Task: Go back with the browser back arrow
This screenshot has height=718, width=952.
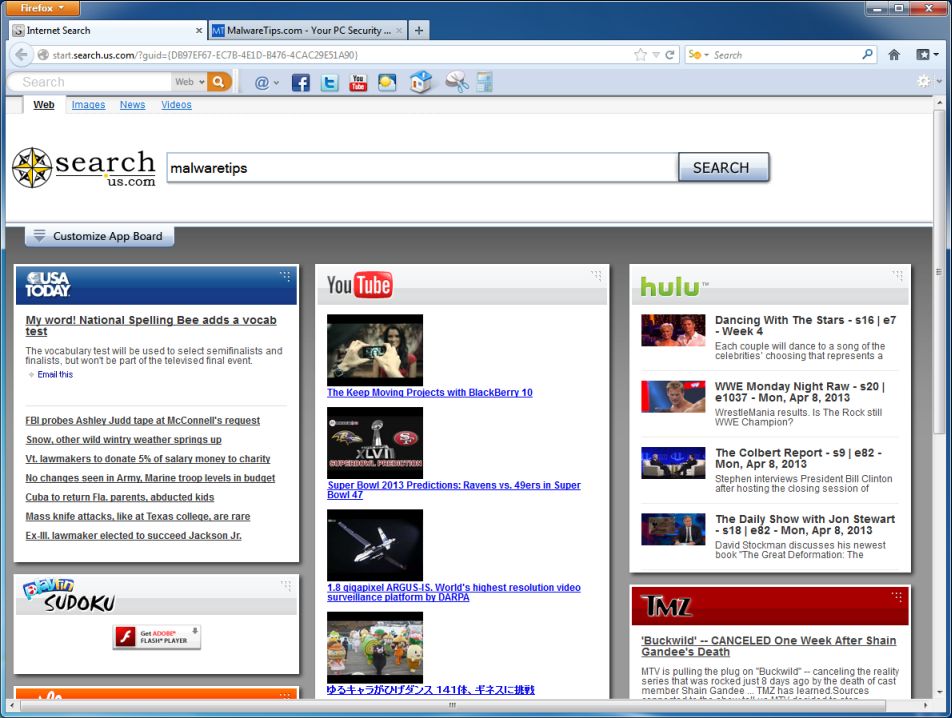Action: (x=21, y=55)
